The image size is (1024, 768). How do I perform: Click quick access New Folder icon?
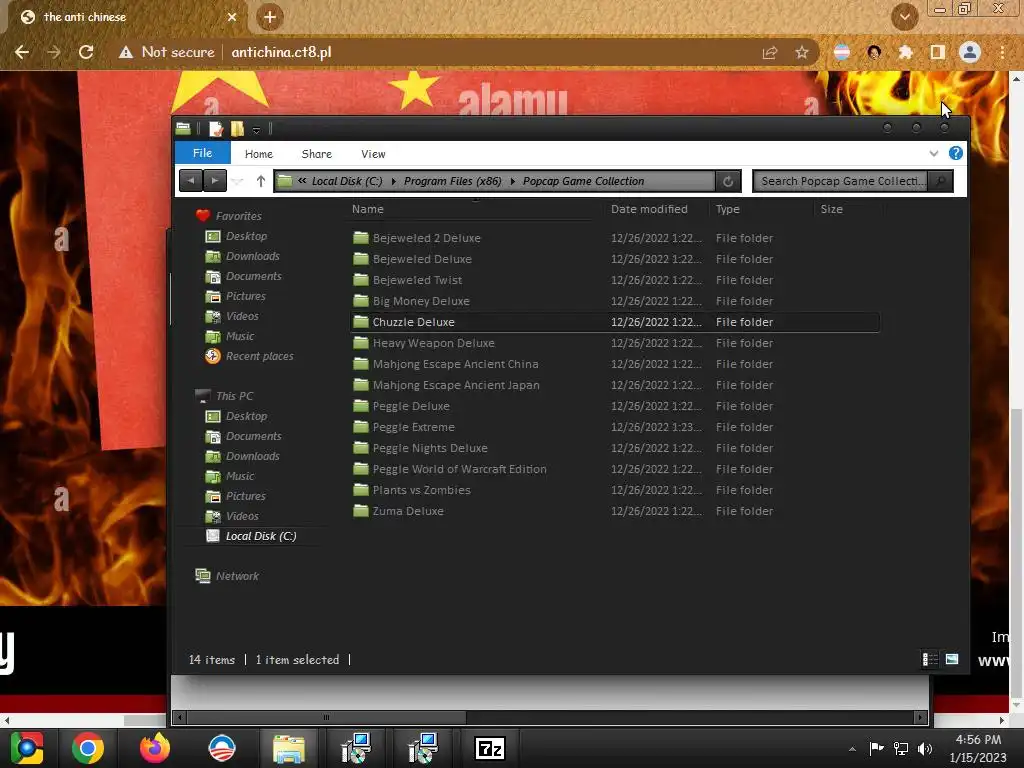pyautogui.click(x=237, y=129)
